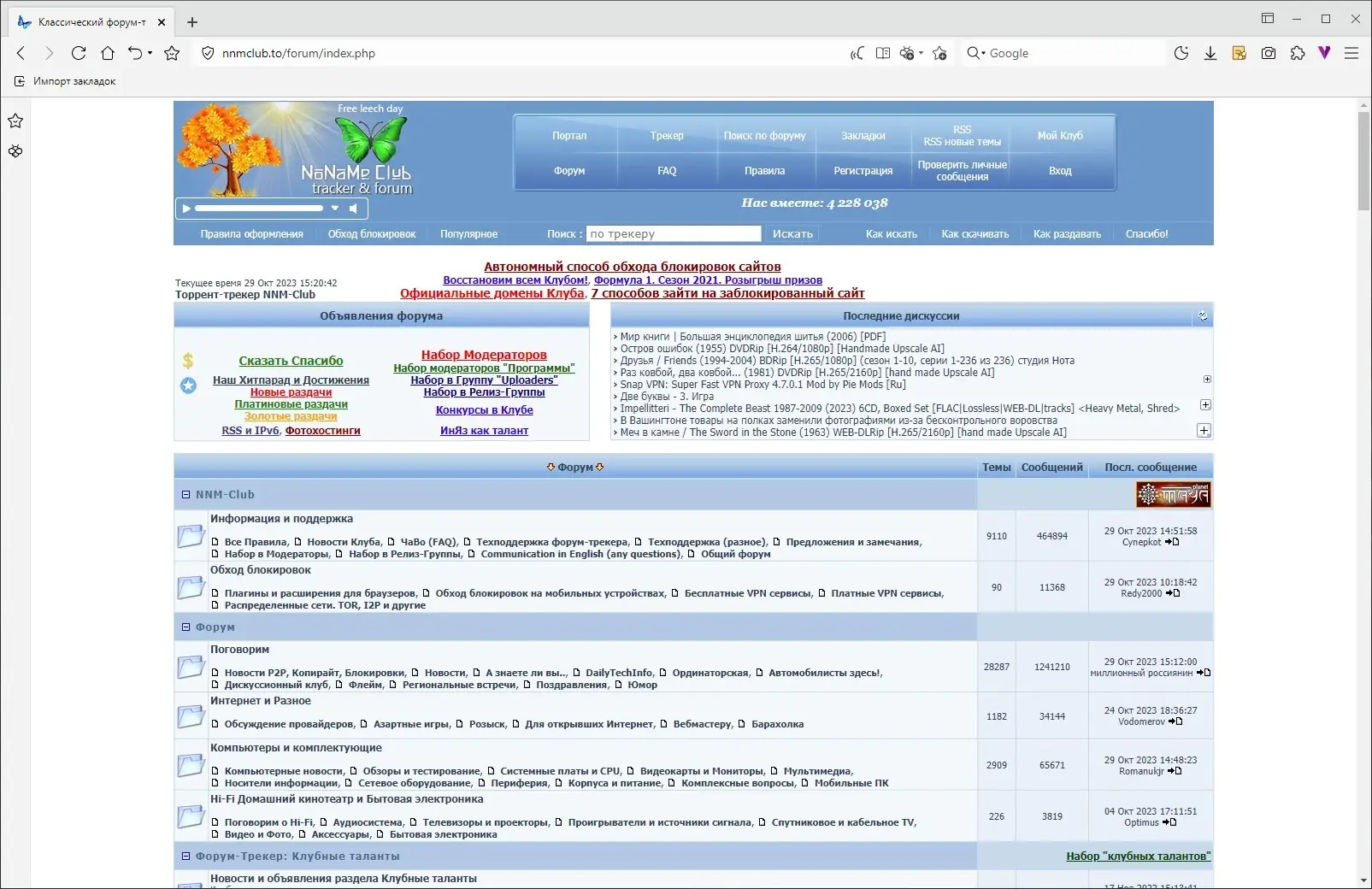Click Импорт закладок bookmark bar item
1372x889 pixels.
(66, 81)
